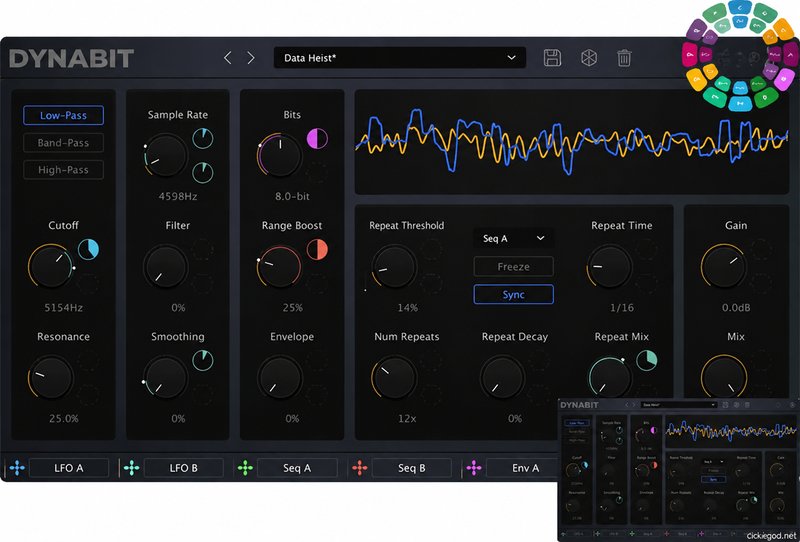
Task: Open the Data Heist preset dropdown
Action: coord(399,58)
